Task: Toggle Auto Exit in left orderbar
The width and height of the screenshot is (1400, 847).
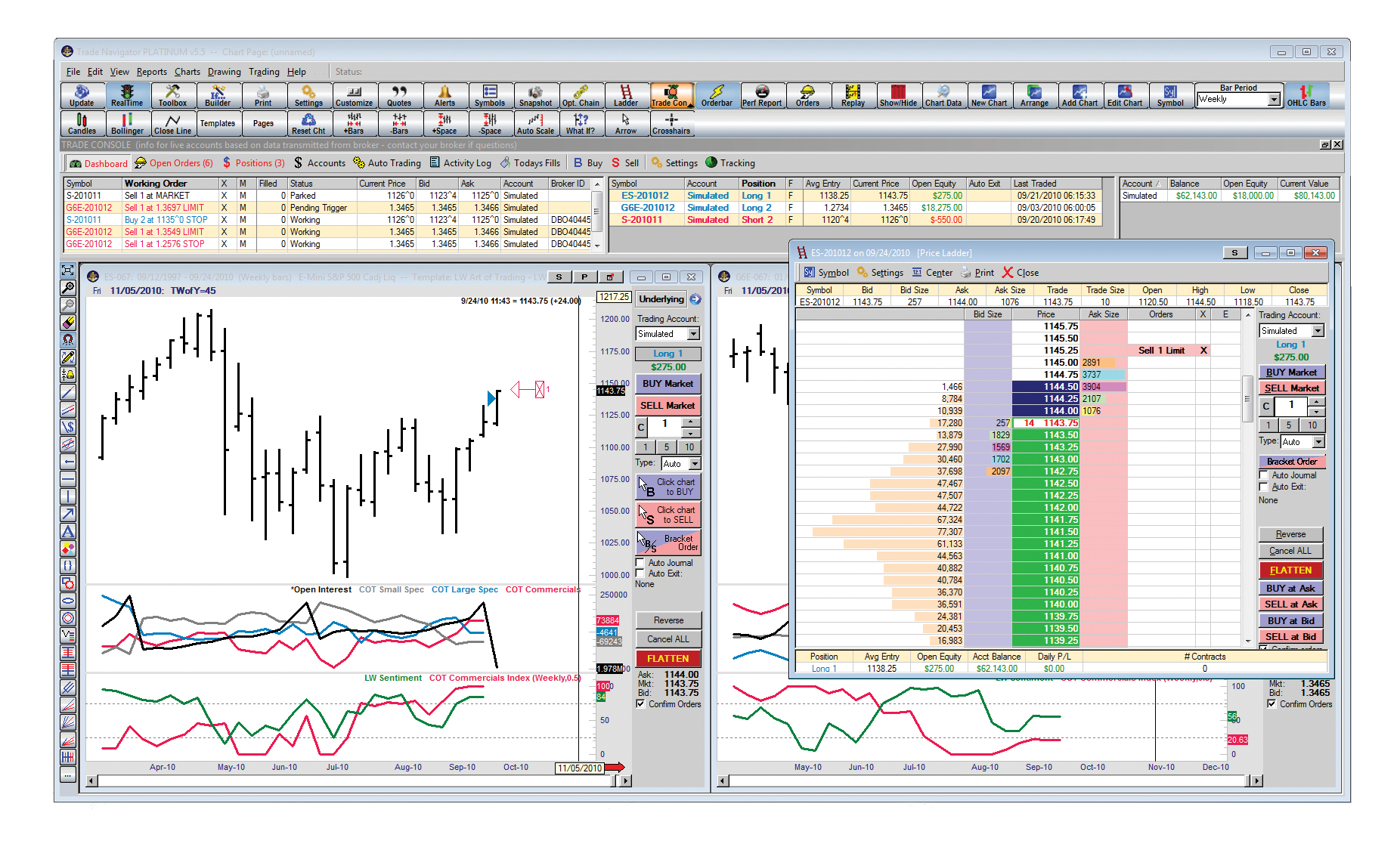Action: [x=640, y=573]
